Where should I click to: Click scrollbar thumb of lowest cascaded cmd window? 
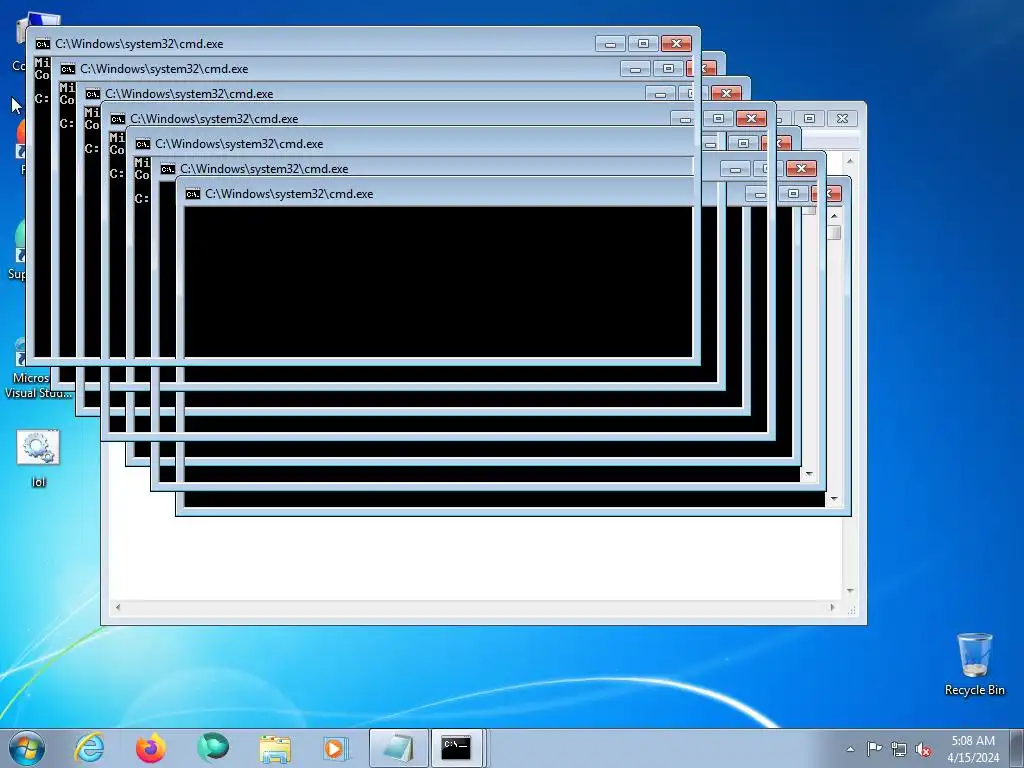(x=834, y=232)
